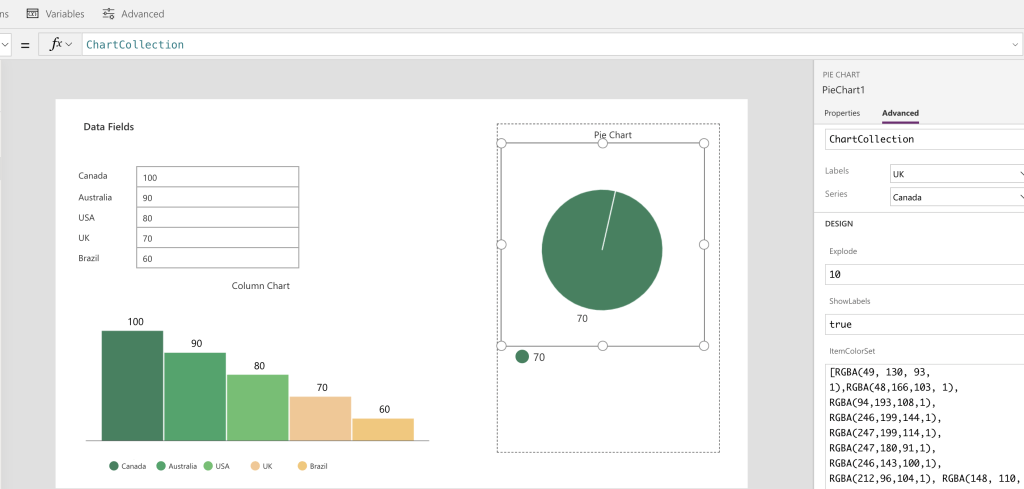
Task: Select the Advanced tab in properties panel
Action: click(900, 113)
